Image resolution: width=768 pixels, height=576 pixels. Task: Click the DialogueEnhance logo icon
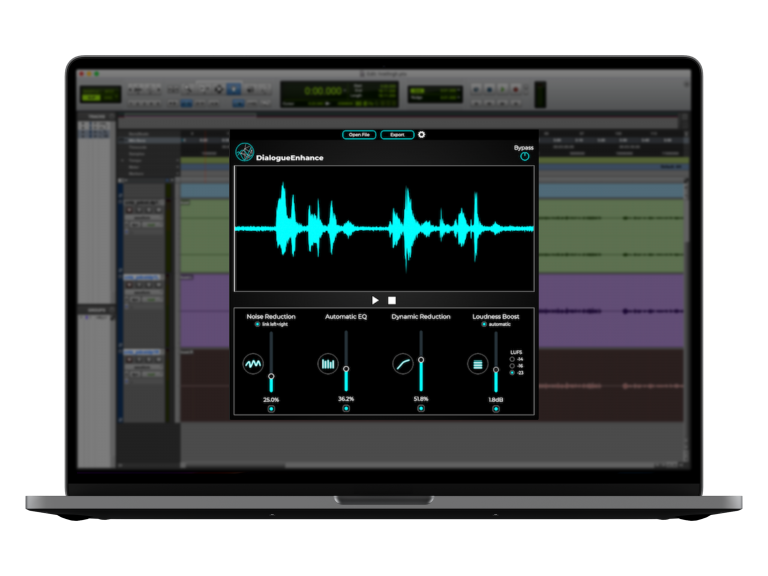pos(244,152)
